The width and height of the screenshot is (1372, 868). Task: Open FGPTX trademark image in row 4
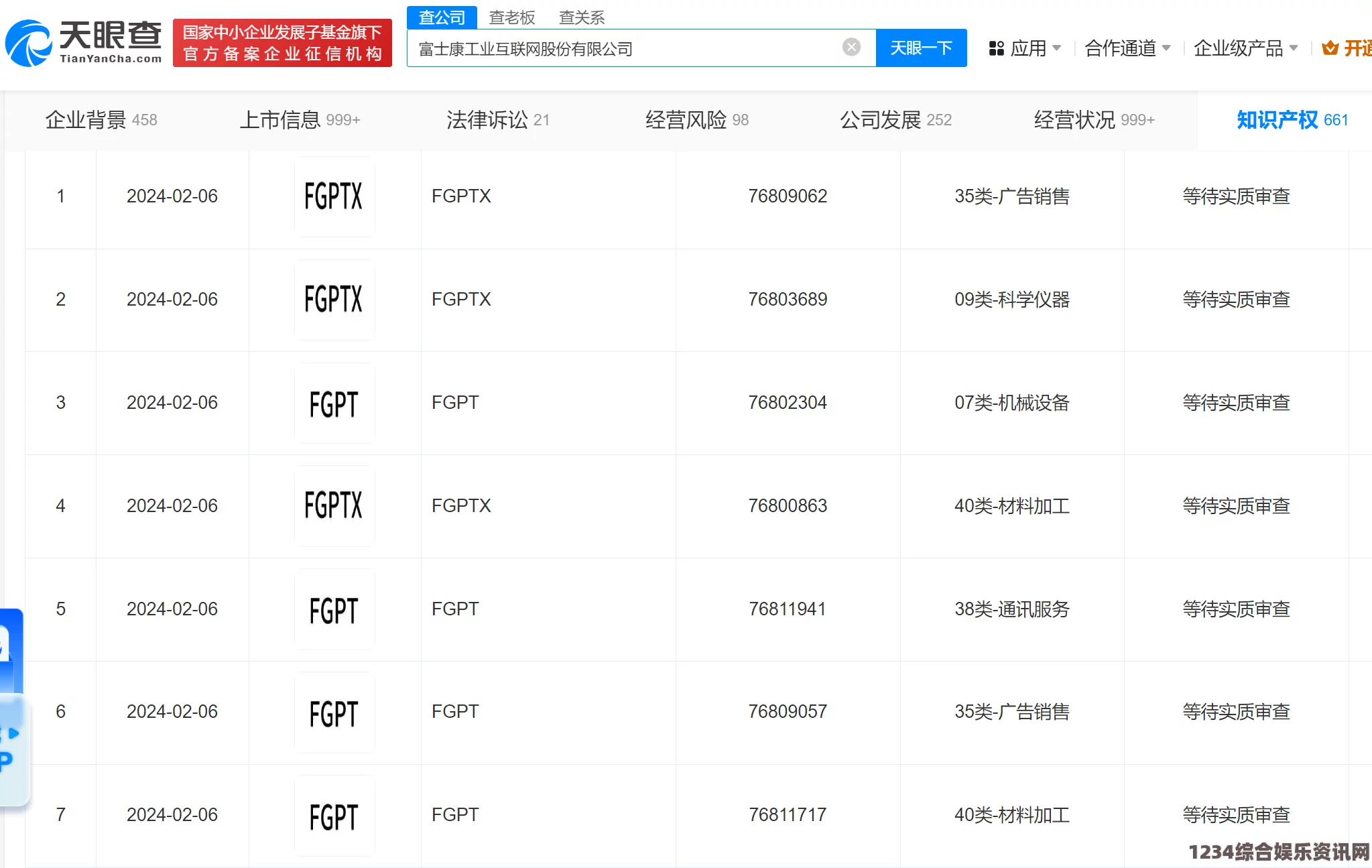click(334, 506)
